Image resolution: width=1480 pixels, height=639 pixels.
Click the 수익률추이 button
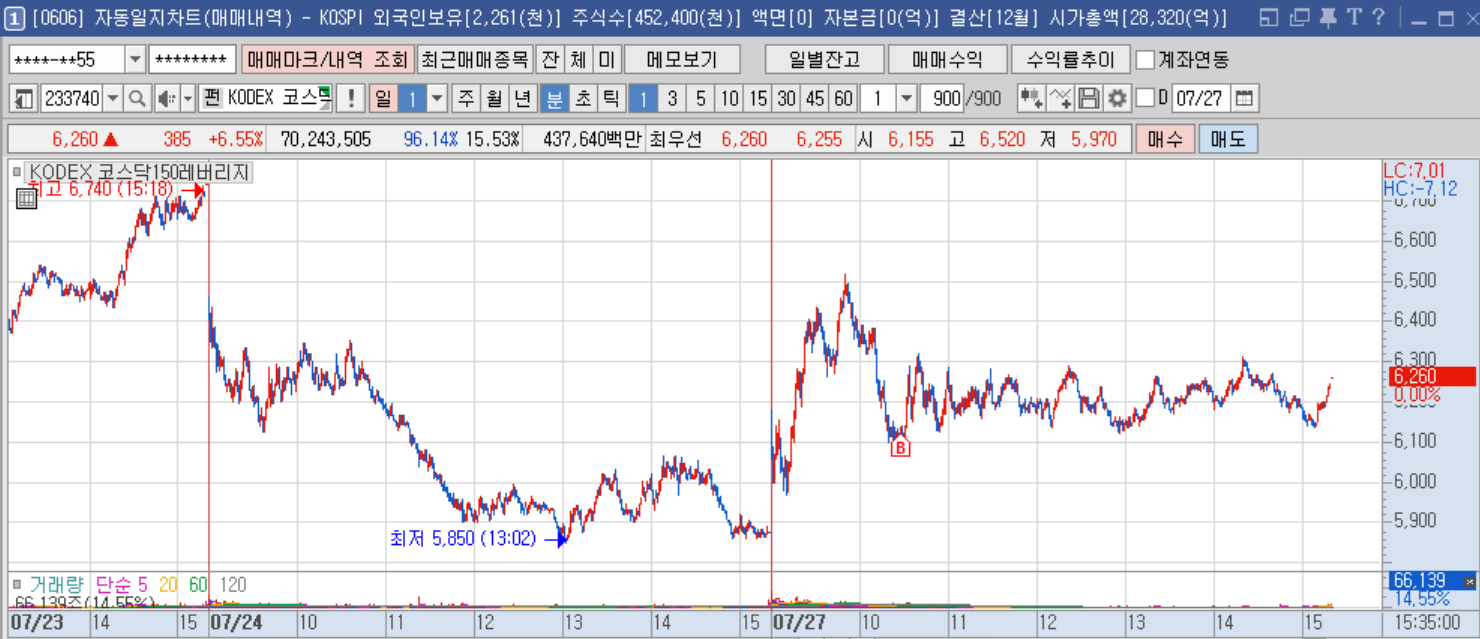(1071, 60)
